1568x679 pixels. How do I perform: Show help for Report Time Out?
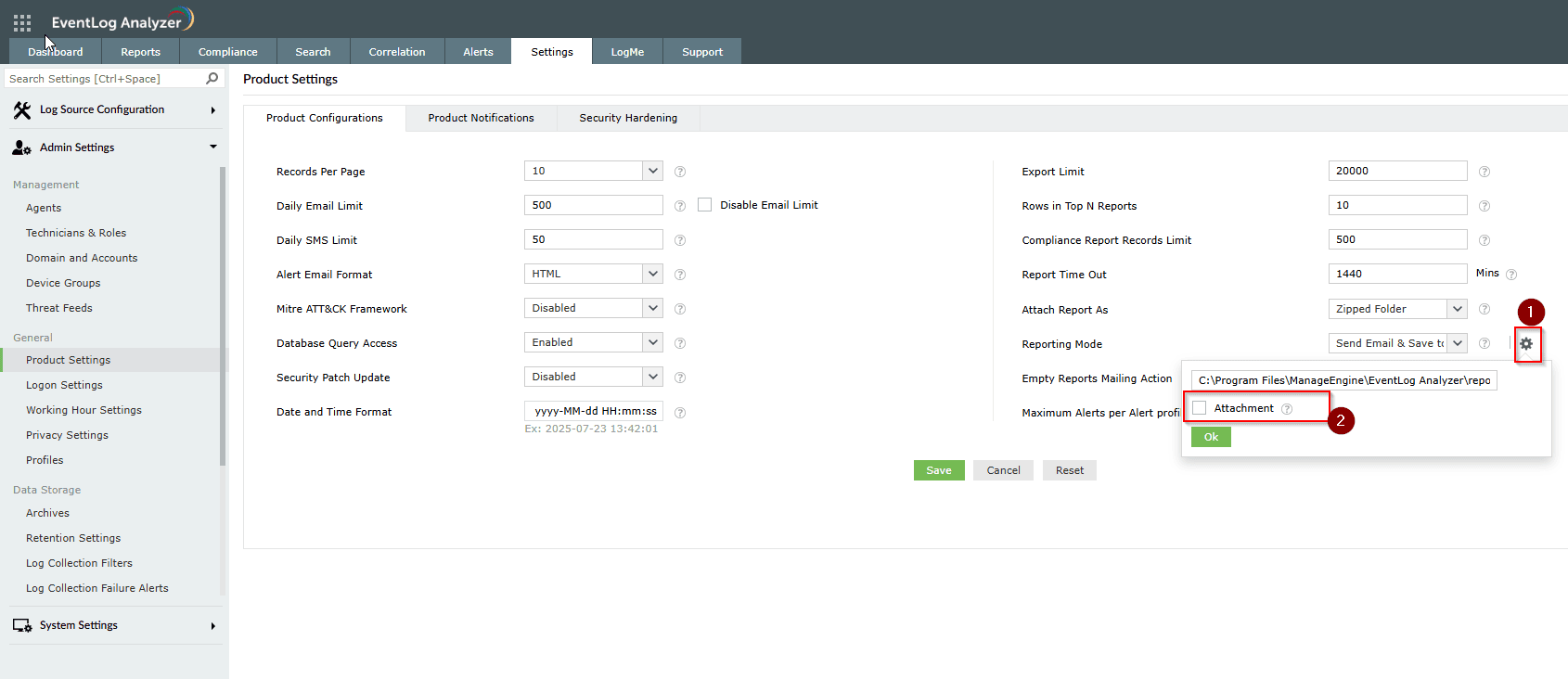coord(1511,275)
